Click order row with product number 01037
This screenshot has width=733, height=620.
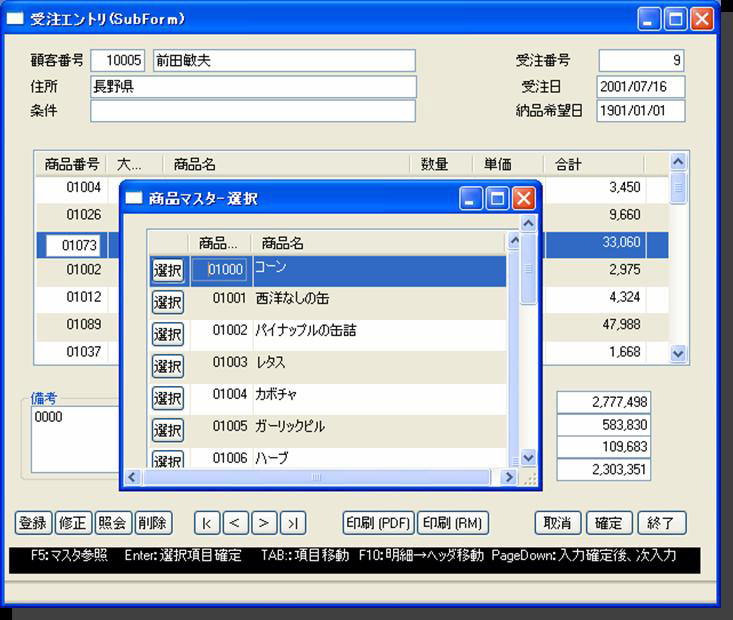coord(77,352)
